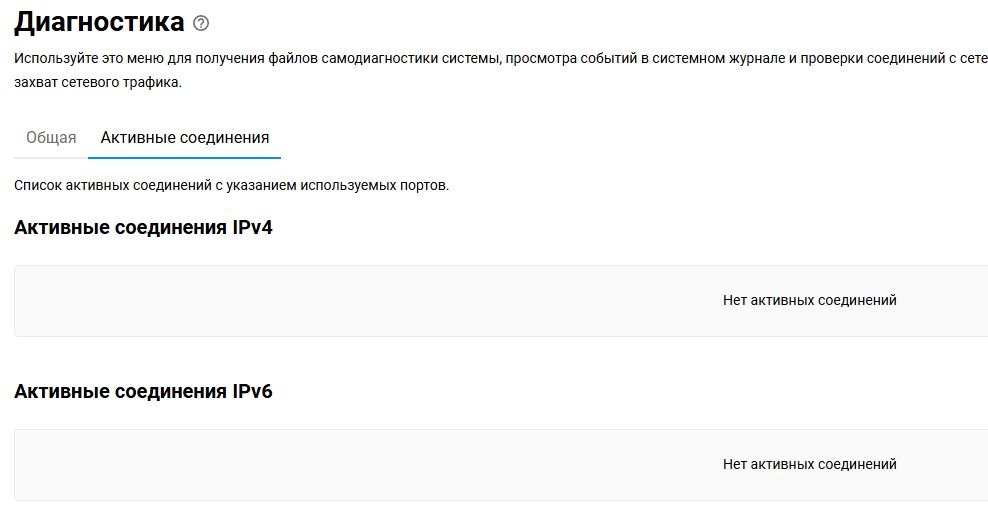Click the 'Используйте это меню' description start
Viewport: 988px width, 528px height.
(80, 59)
